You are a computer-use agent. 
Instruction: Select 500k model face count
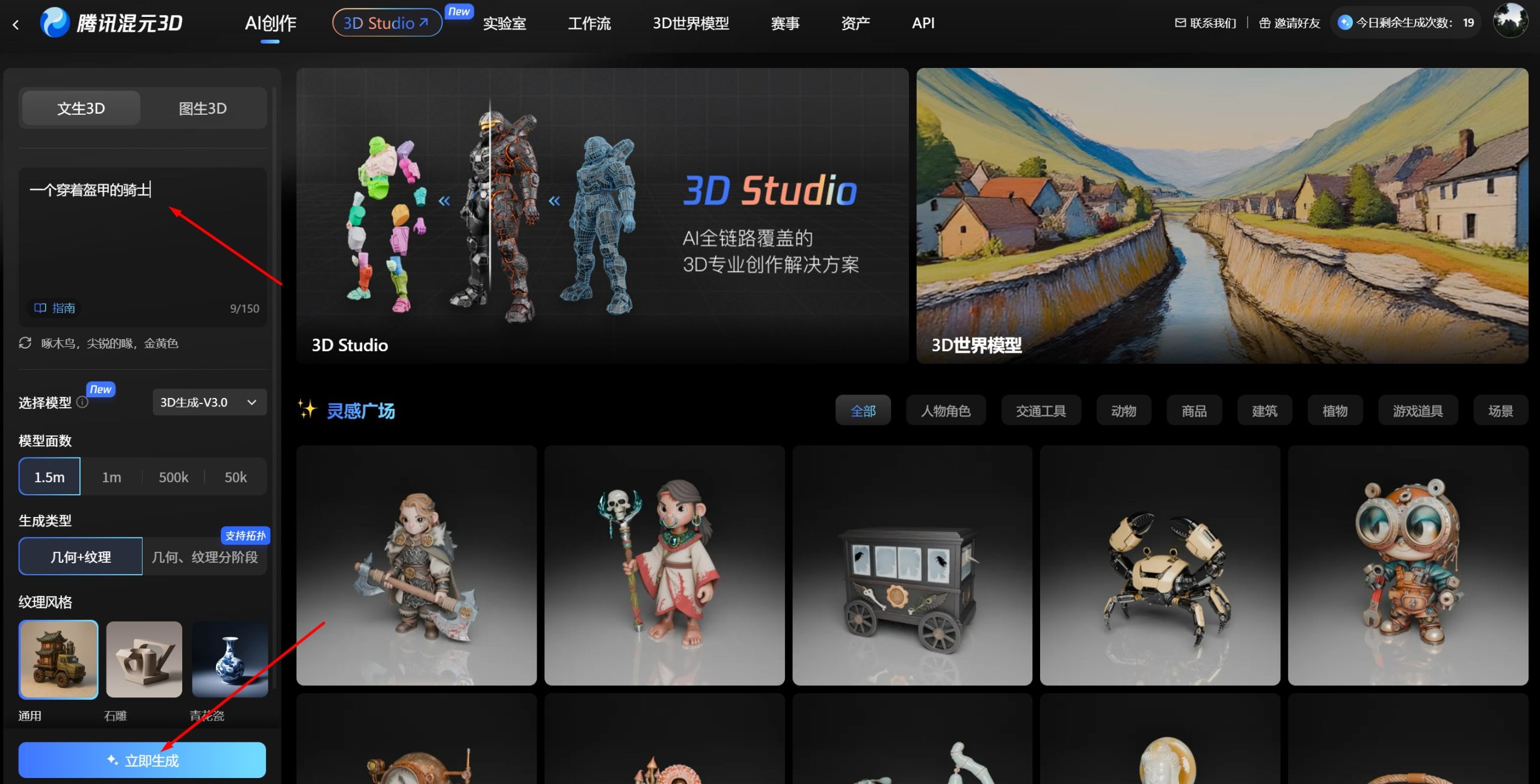click(x=173, y=477)
